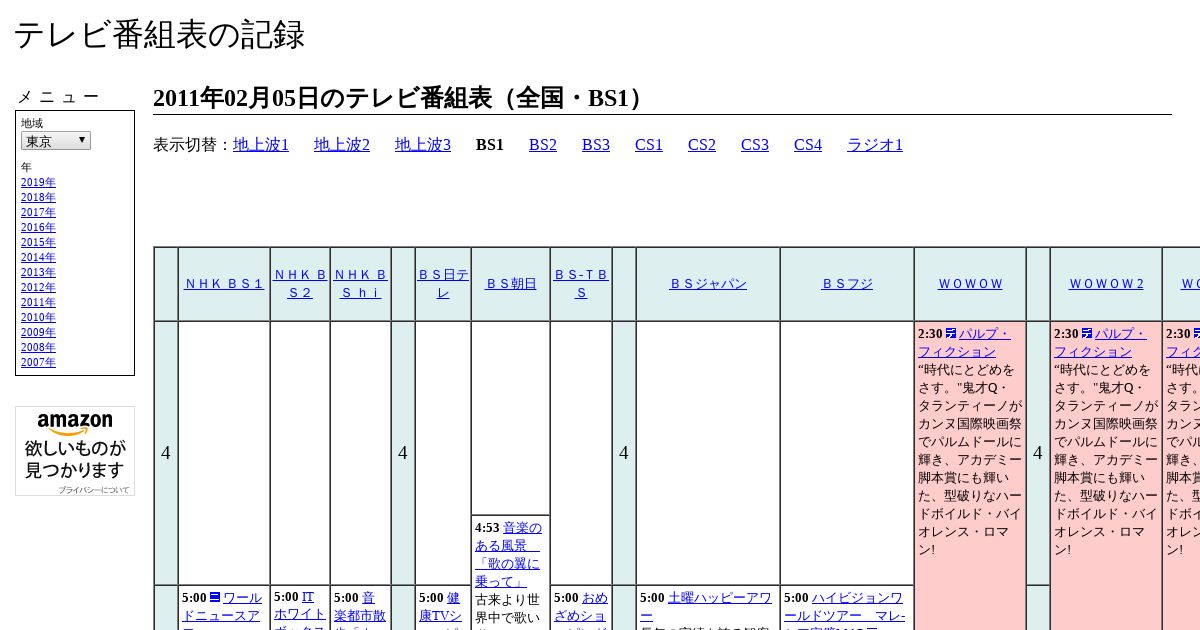Open the ＢＳ日テレ channel header link
The height and width of the screenshot is (630, 1200).
(x=443, y=284)
